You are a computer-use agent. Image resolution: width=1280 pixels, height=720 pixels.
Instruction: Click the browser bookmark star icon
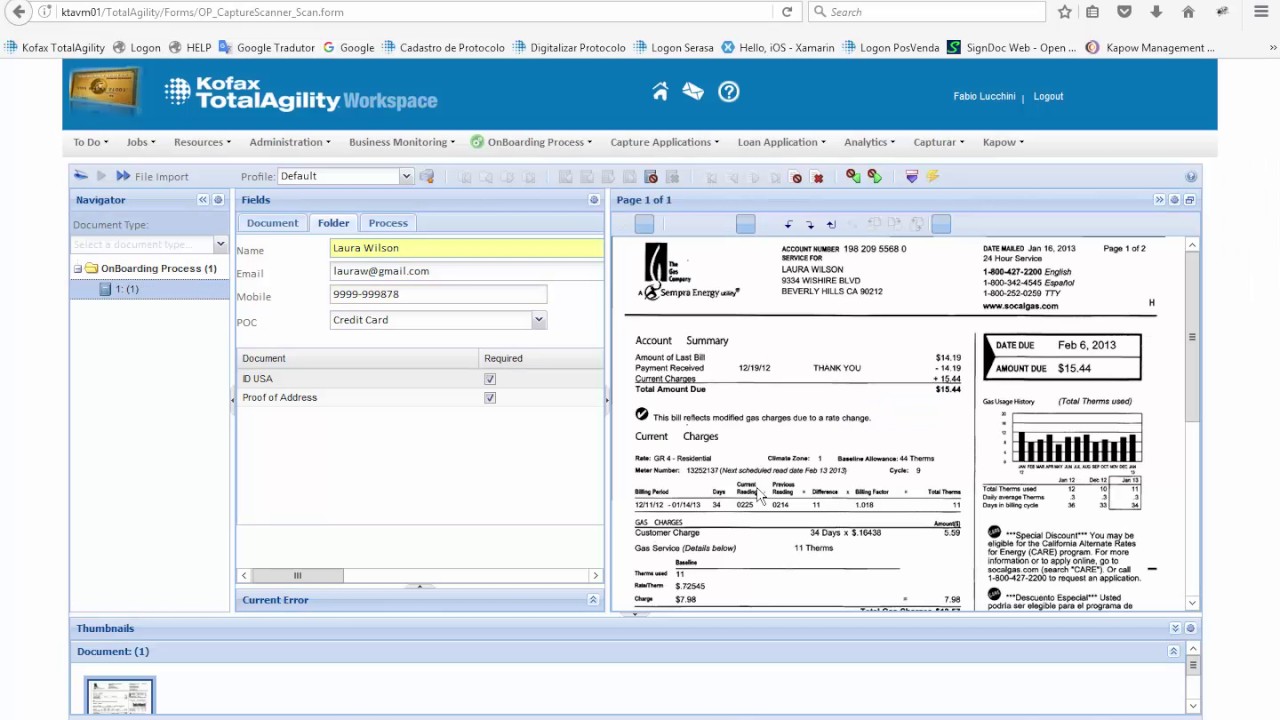click(x=1065, y=12)
